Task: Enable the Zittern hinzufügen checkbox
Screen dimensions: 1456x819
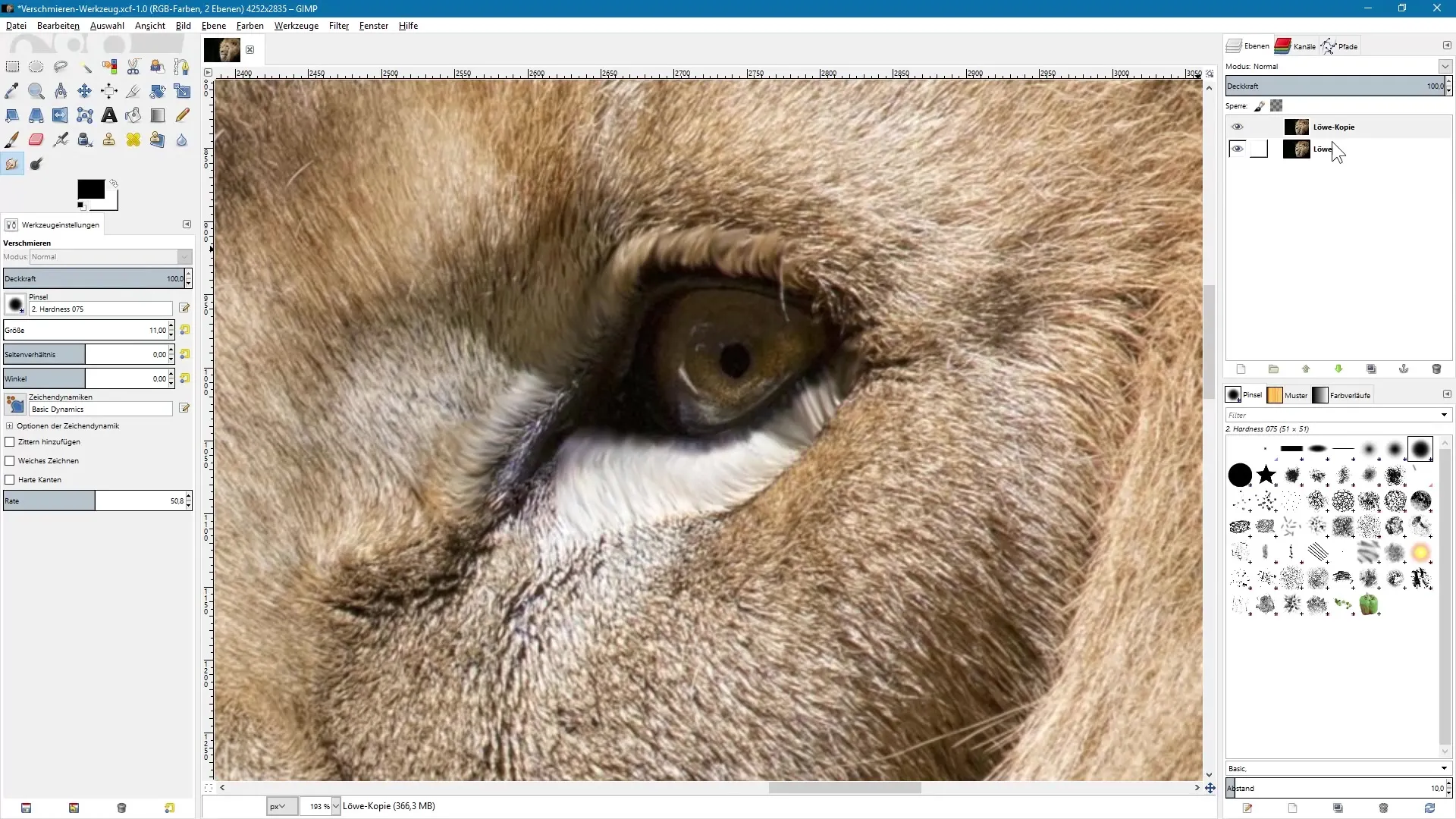Action: (x=10, y=442)
